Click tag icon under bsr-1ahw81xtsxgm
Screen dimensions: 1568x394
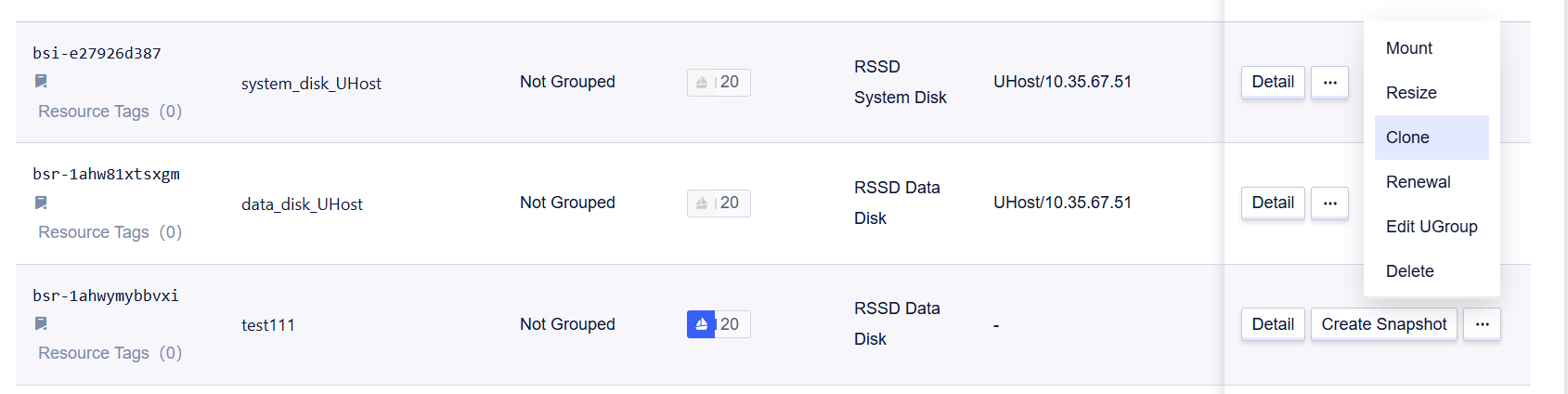coord(41,203)
